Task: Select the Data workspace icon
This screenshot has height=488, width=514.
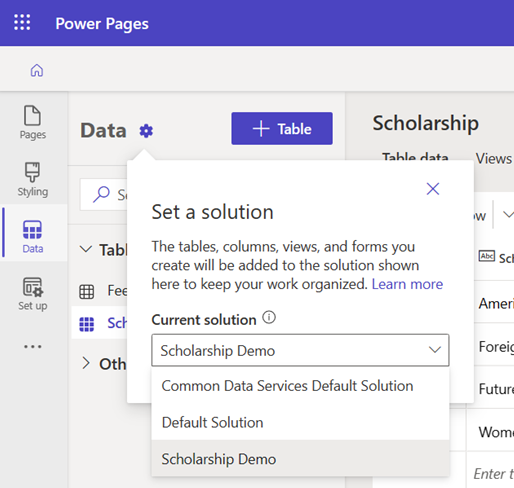Action: pyautogui.click(x=33, y=237)
